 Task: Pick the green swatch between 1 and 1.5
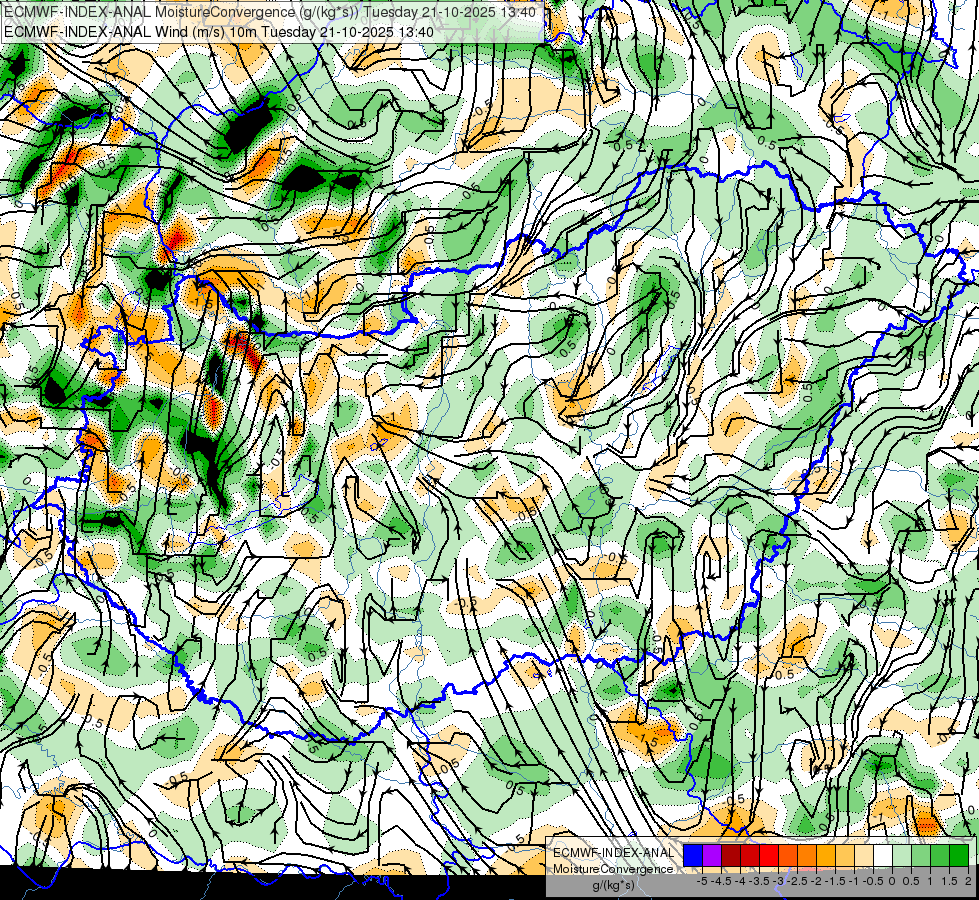coord(940,856)
